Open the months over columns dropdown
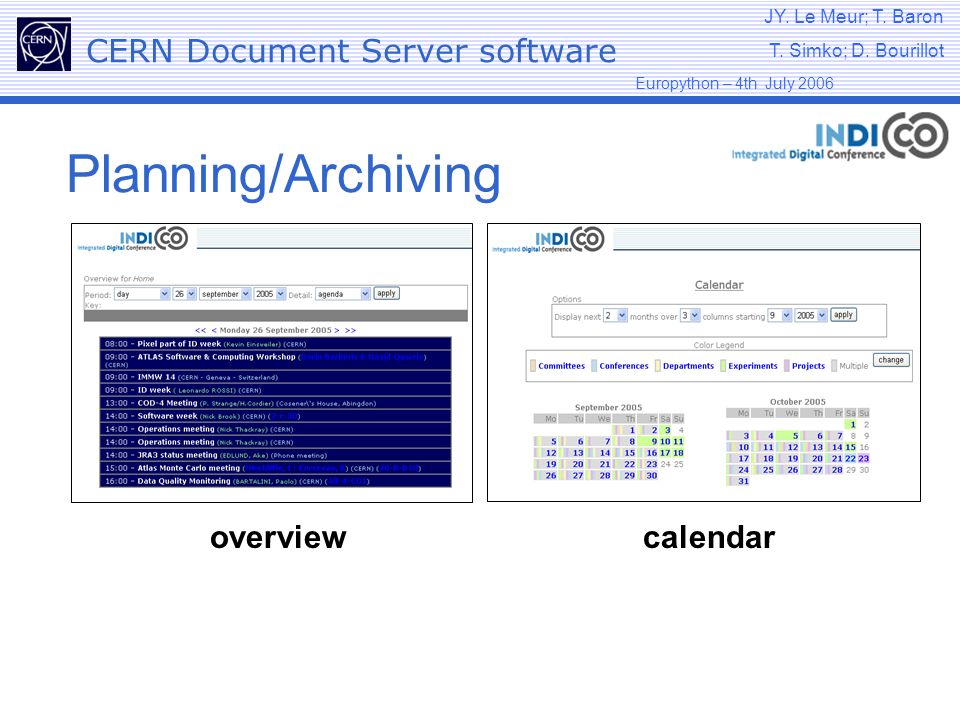The width and height of the screenshot is (960, 720). click(x=690, y=316)
